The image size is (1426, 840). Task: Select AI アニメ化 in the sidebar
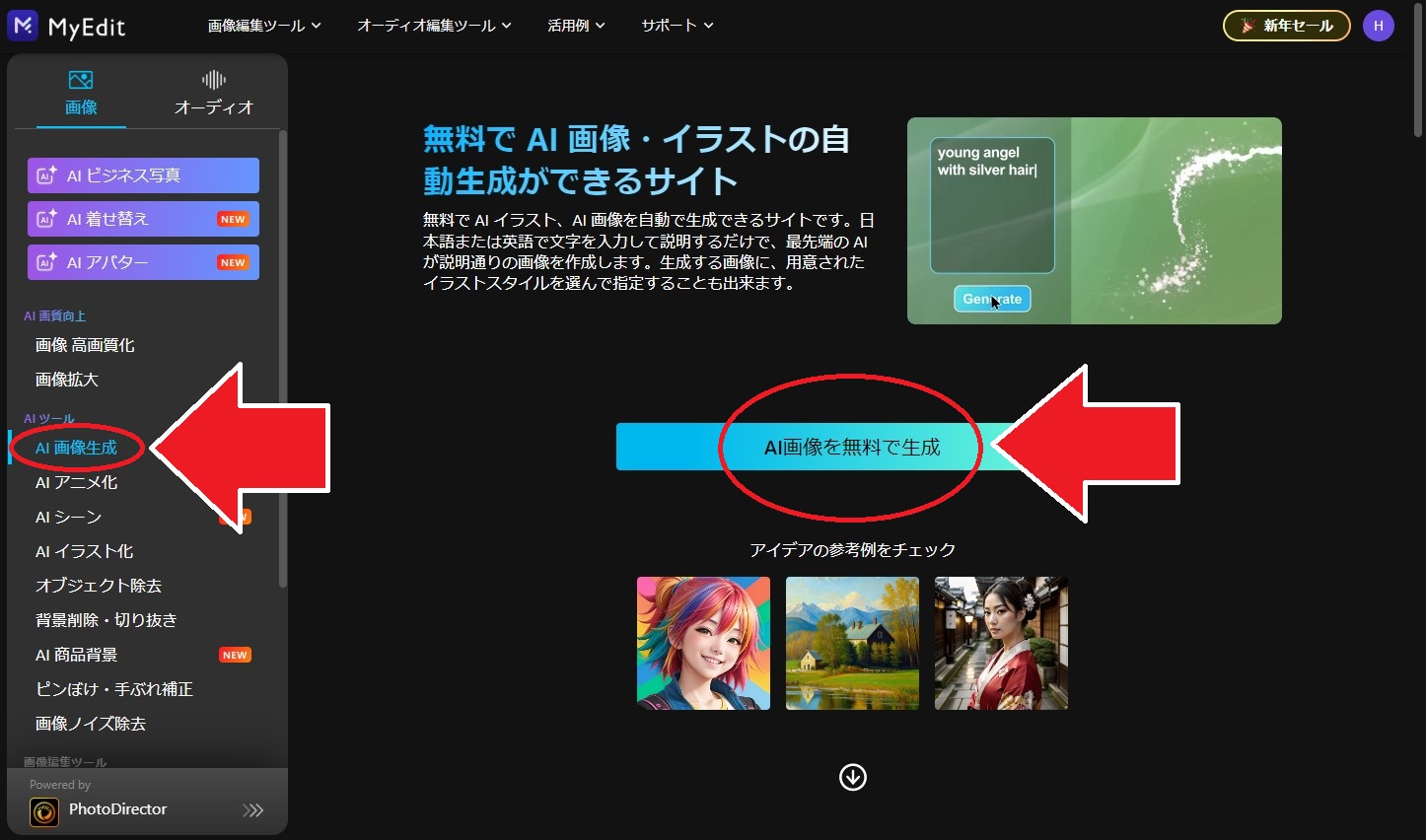pos(77,482)
